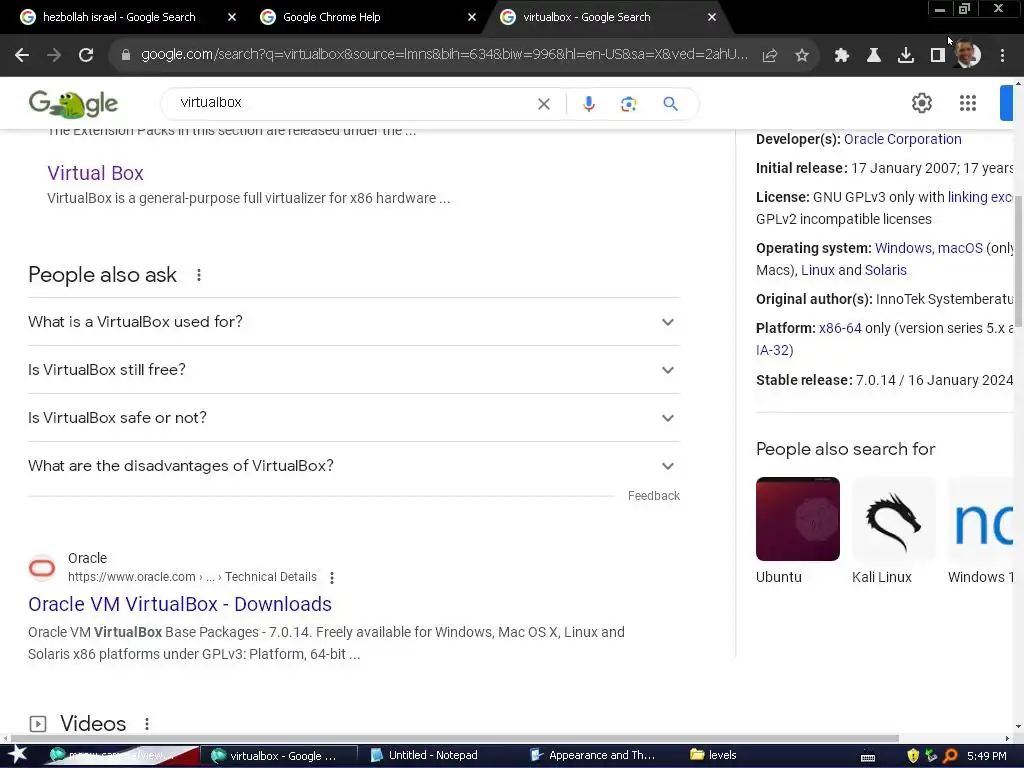Open the x86-64 platform link

840,328
